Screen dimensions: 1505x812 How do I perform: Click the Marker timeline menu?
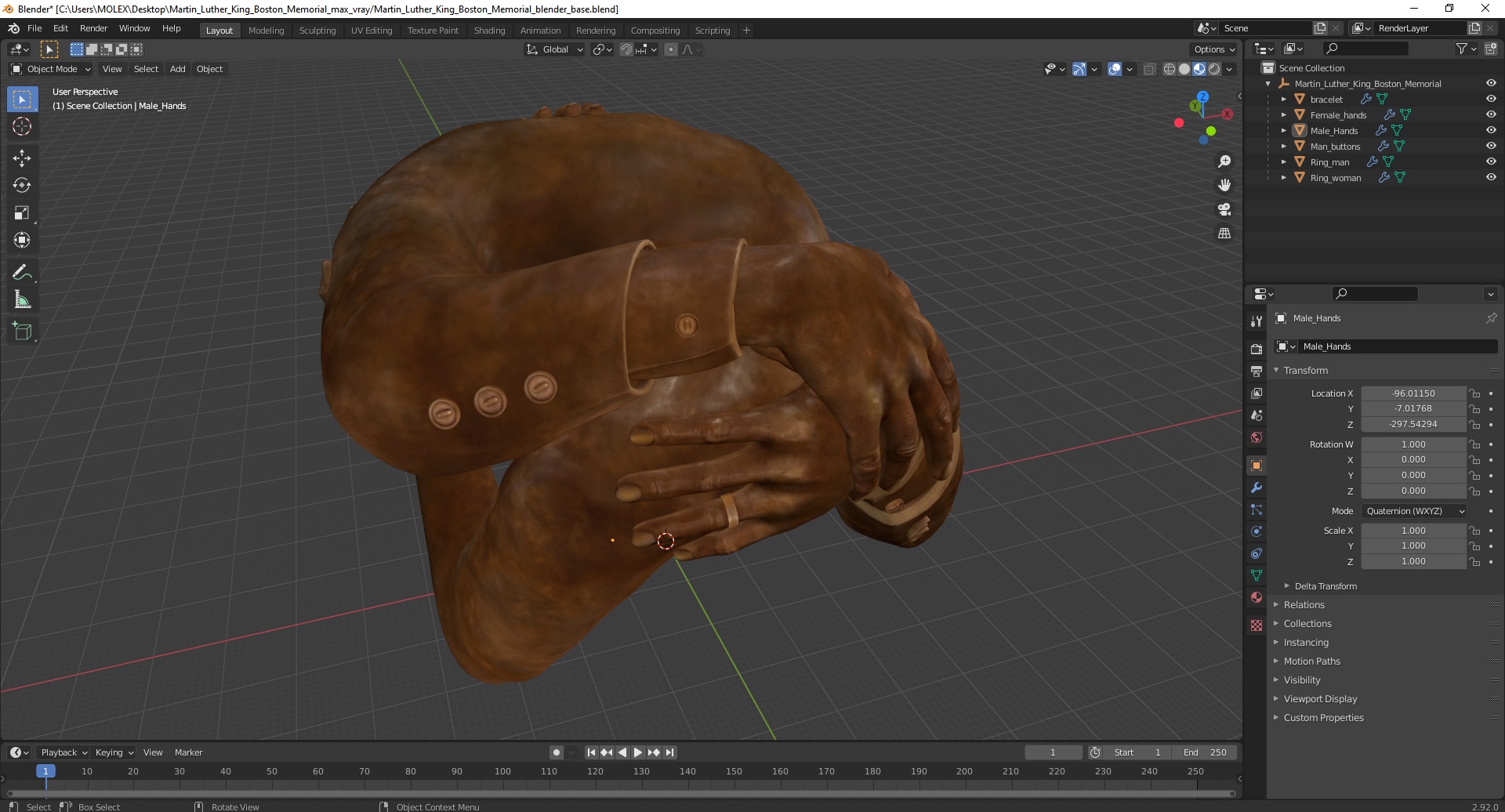[x=188, y=752]
